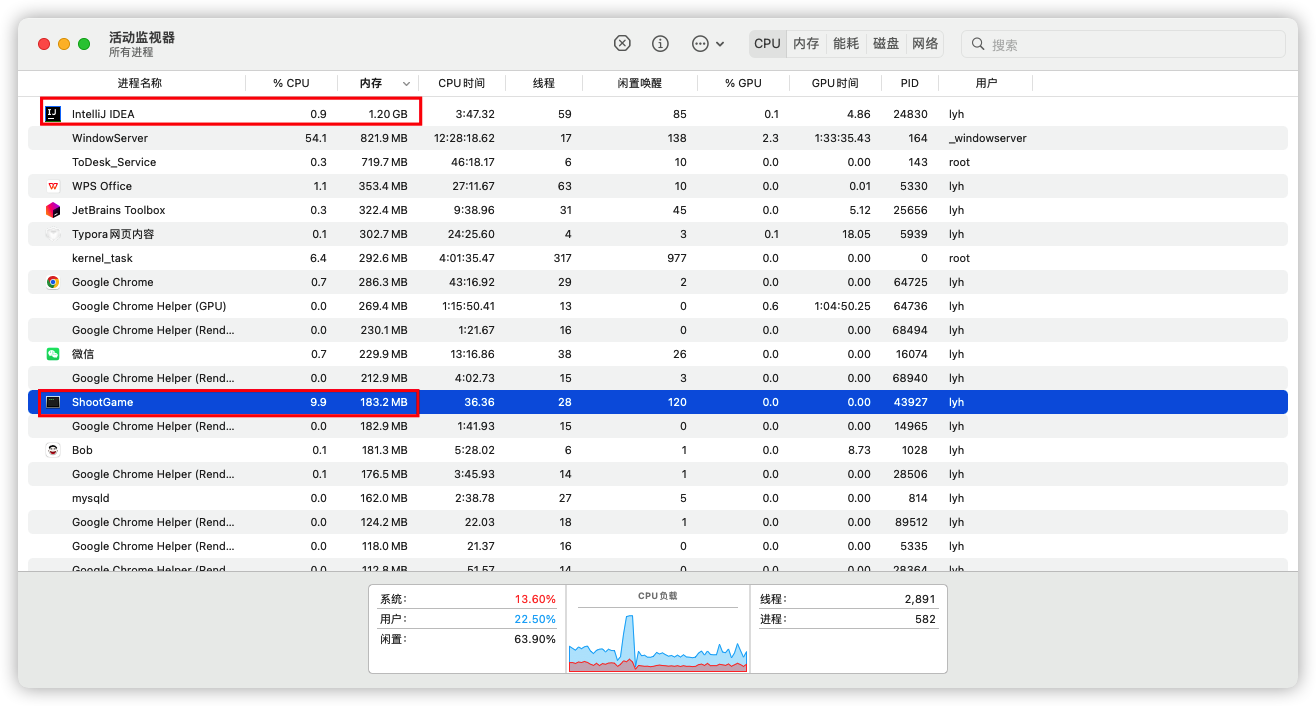Sort by 用户 column header
The width and height of the screenshot is (1316, 706).
click(x=986, y=83)
